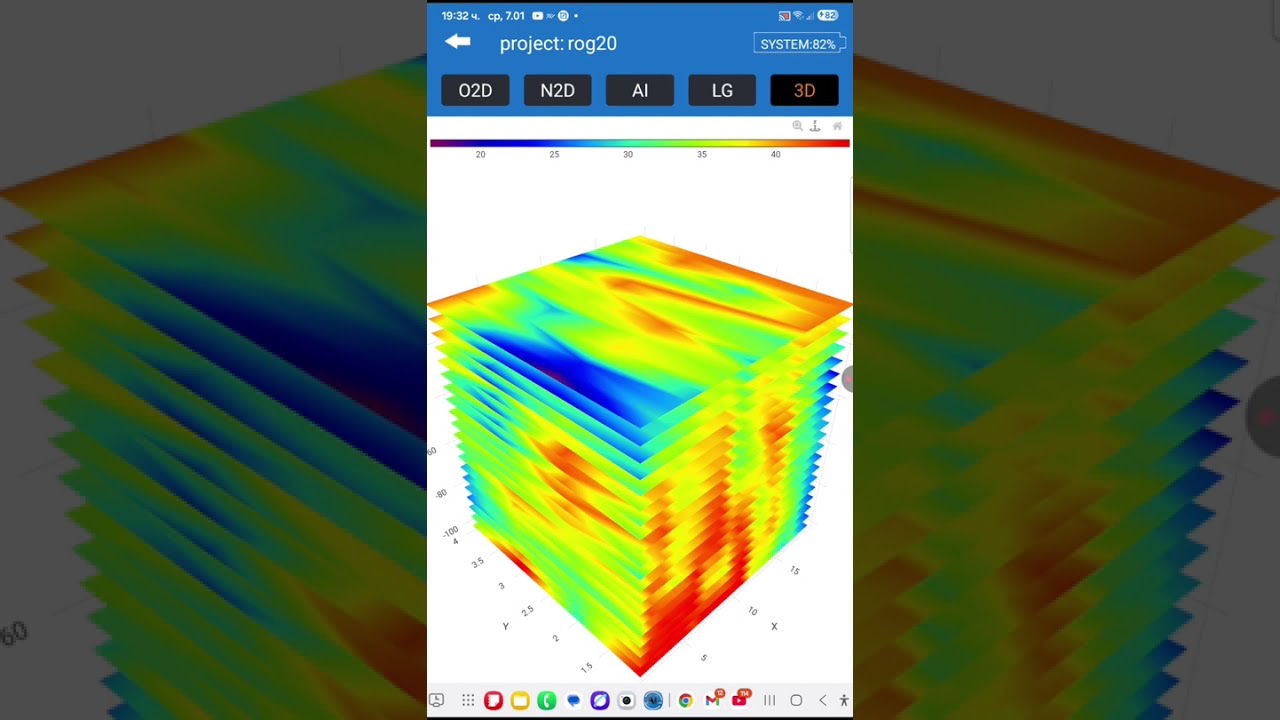Click the colorbar value 20

481,155
